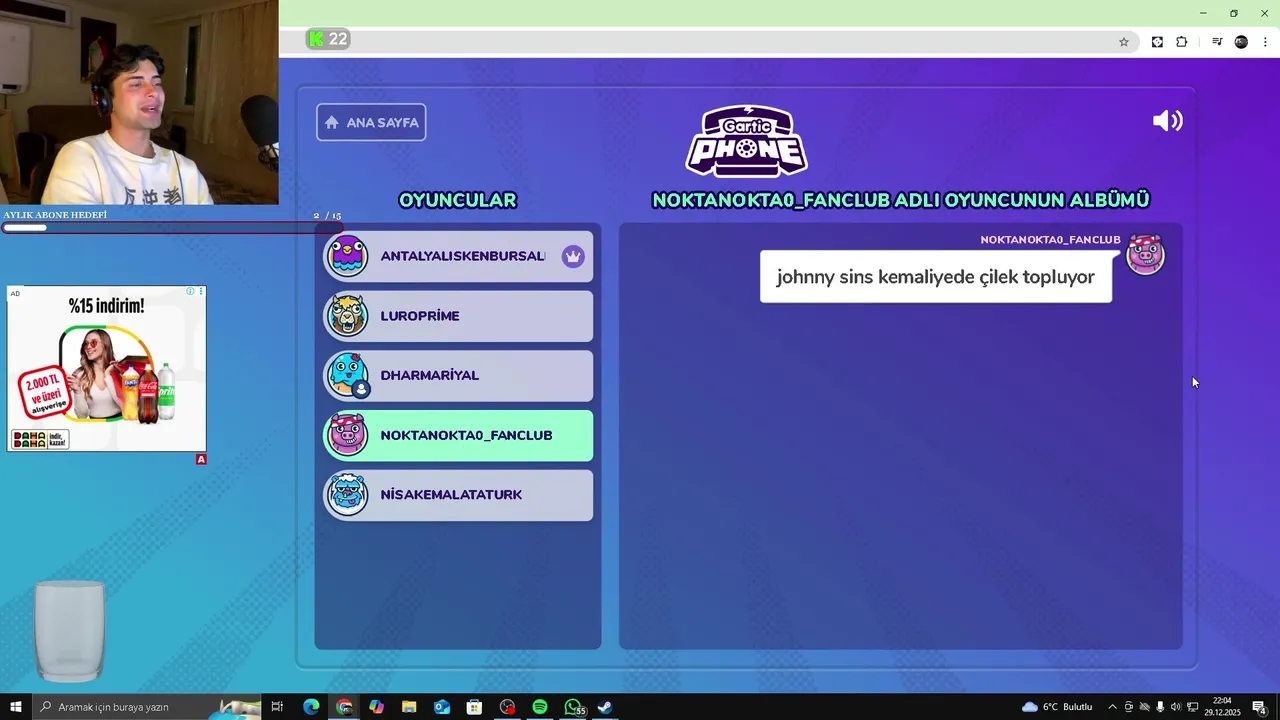Open Chrome three-dot menu
Viewport: 1280px width, 720px height.
tap(1265, 42)
